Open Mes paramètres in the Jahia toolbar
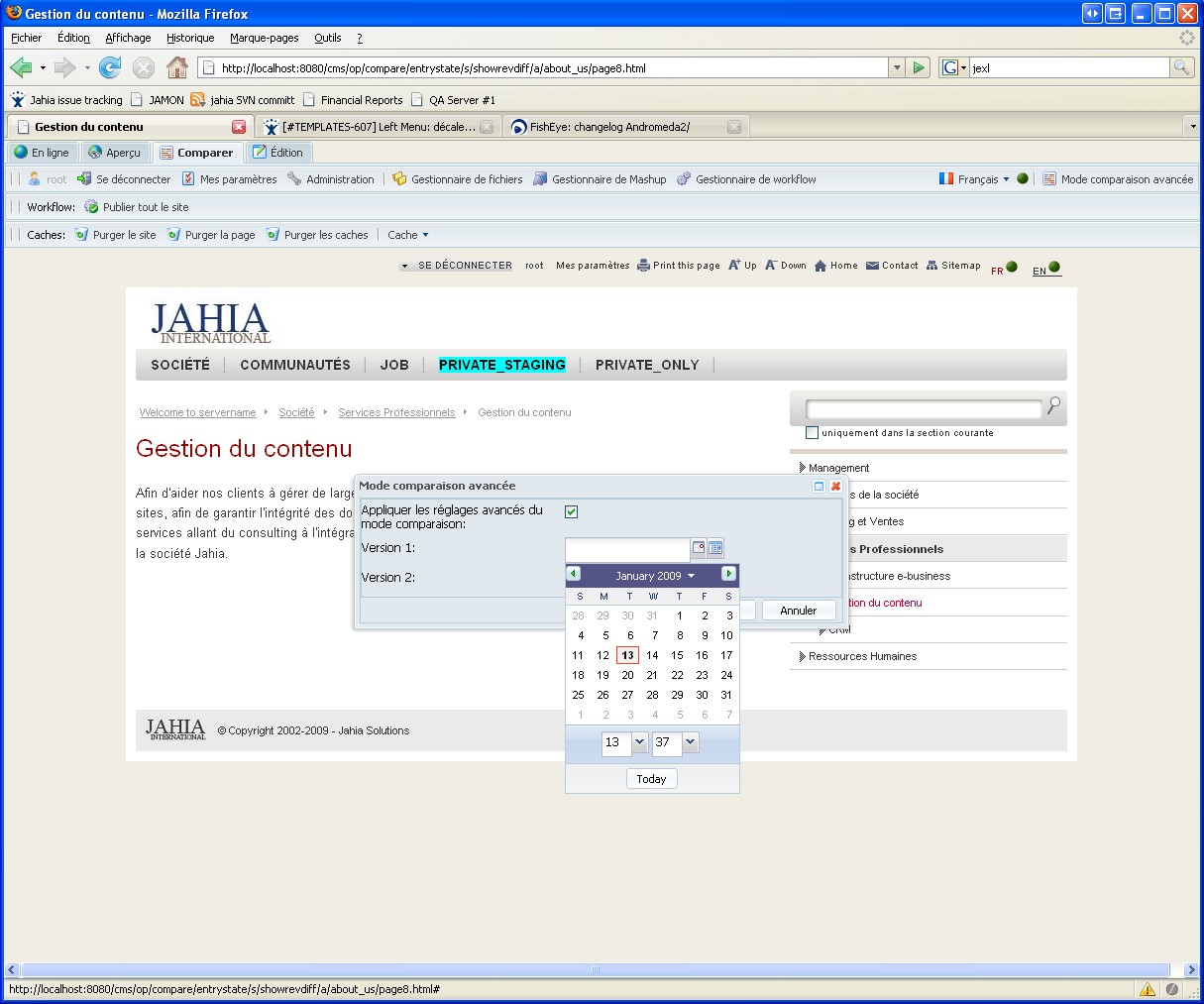The image size is (1204, 1004). tap(229, 179)
